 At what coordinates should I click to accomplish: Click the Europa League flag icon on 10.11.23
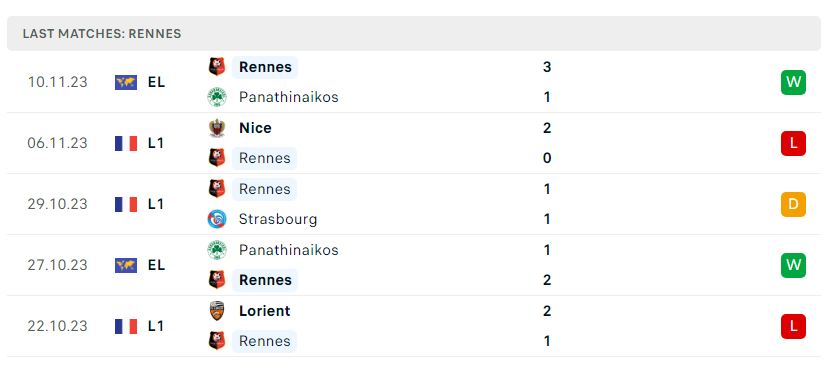pyautogui.click(x=126, y=82)
